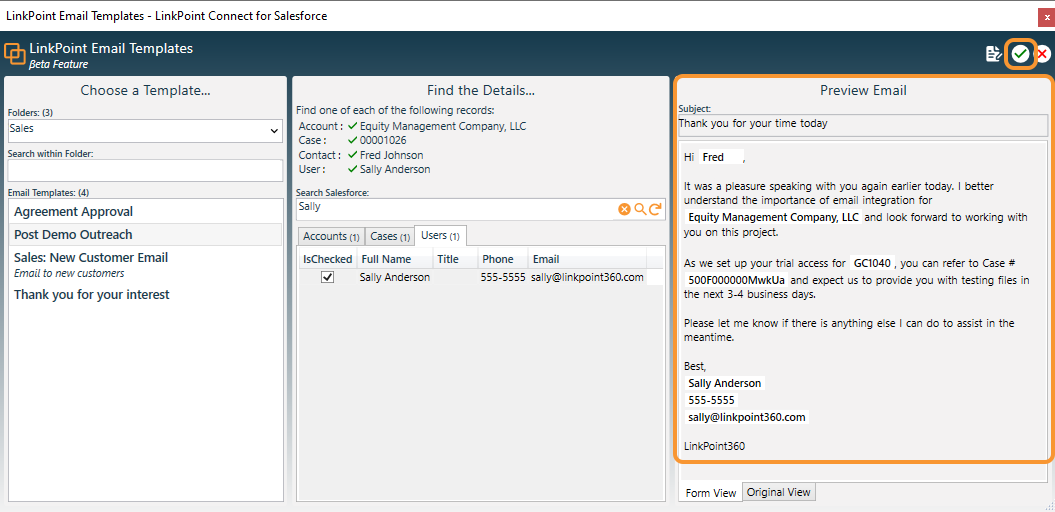
Task: Click the Fred merge field in preview
Action: point(721,157)
